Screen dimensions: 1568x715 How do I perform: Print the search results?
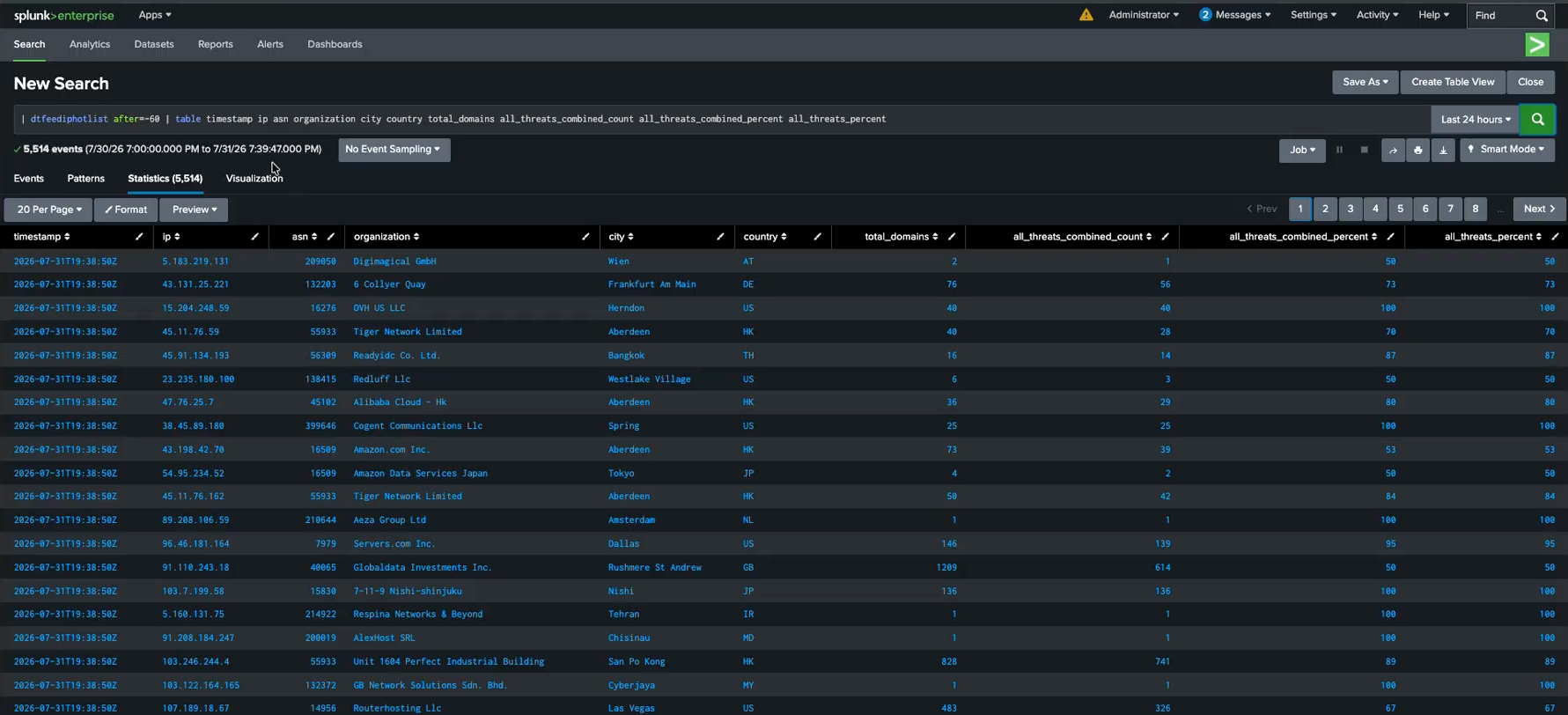point(1417,150)
